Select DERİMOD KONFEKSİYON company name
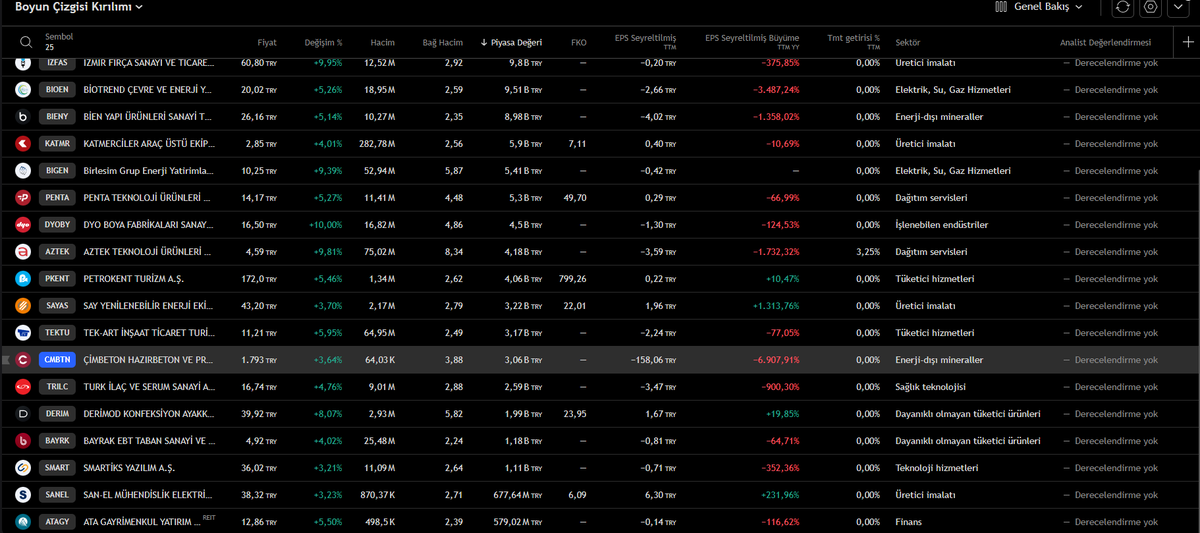This screenshot has height=533, width=1200. (148, 414)
